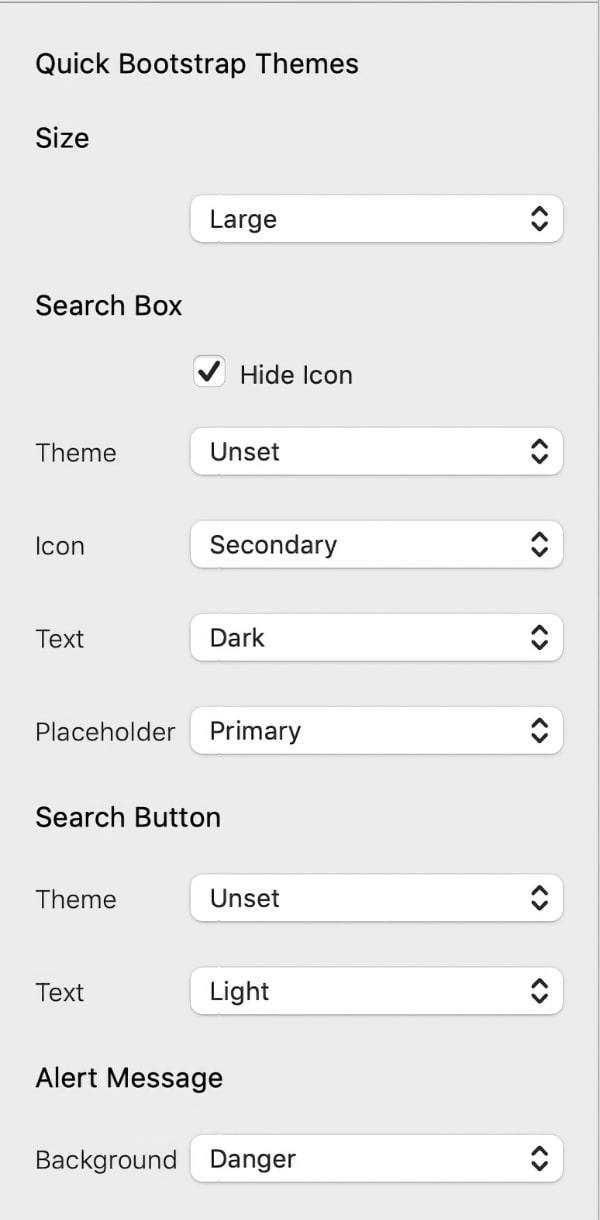Click the Hide Icon label text
The height and width of the screenshot is (1220, 600).
click(x=296, y=375)
